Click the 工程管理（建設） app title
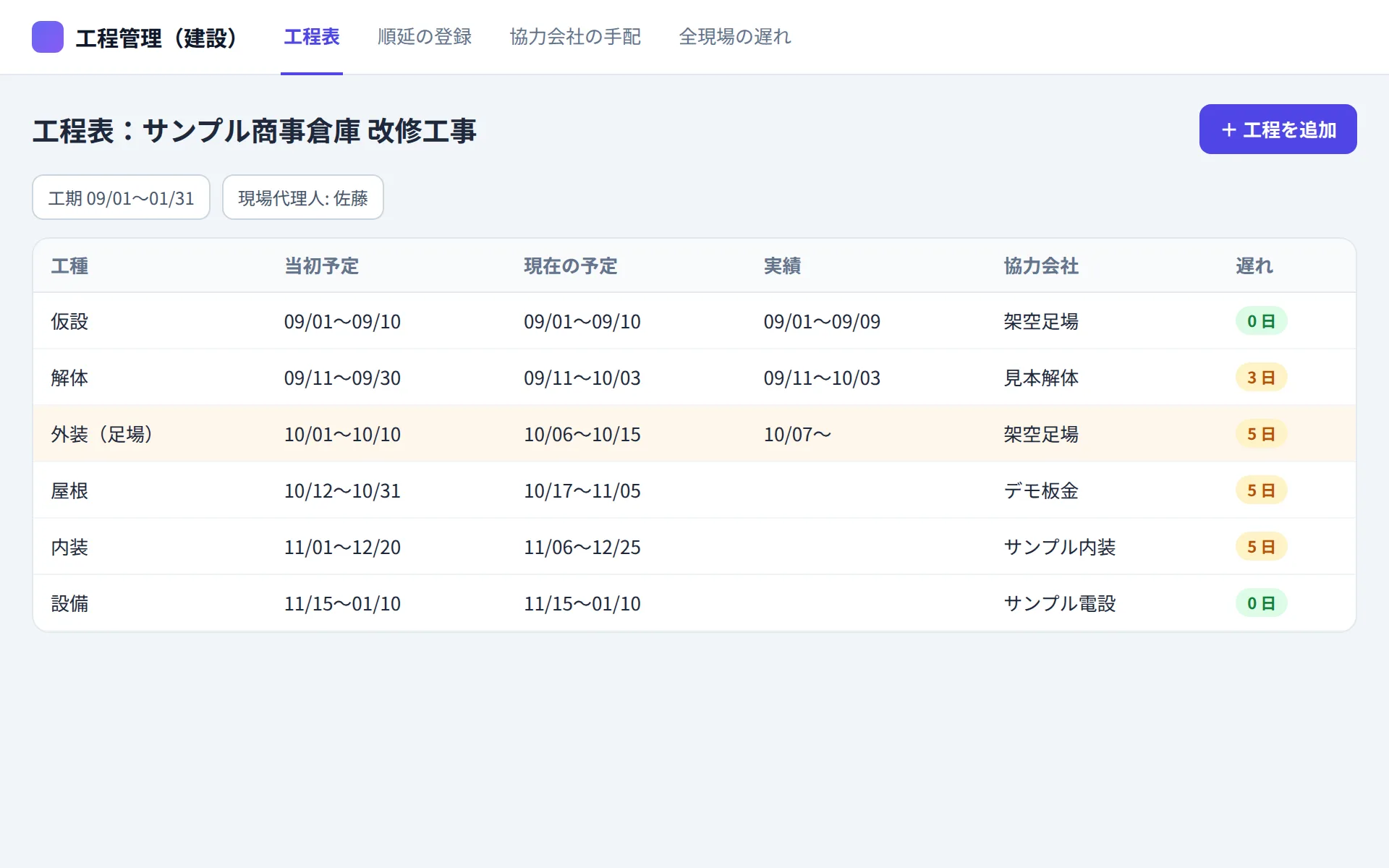This screenshot has width=1389, height=868. (157, 38)
